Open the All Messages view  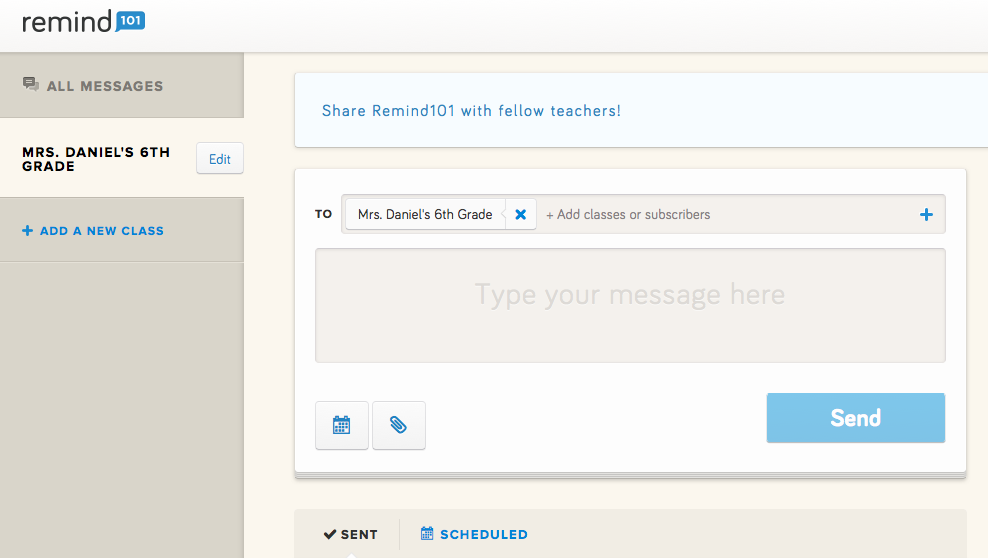[104, 86]
